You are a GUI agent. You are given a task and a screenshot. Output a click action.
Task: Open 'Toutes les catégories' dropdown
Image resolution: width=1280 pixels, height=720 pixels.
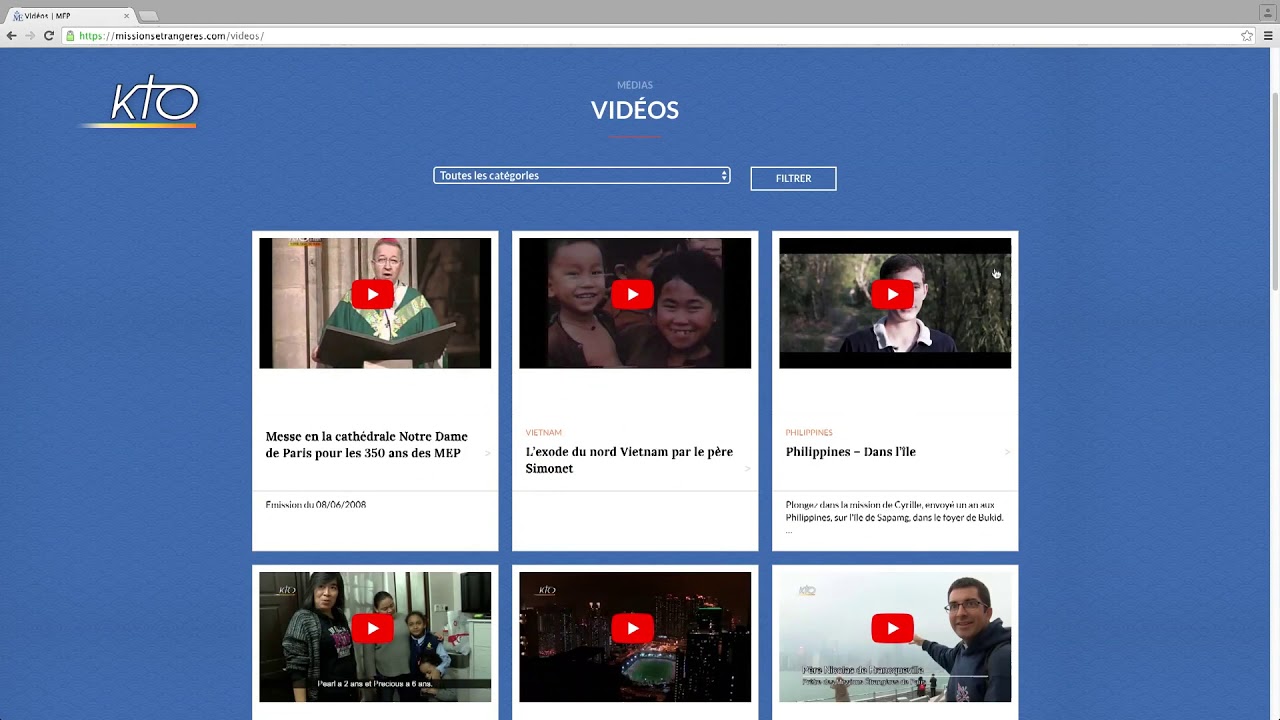click(x=581, y=176)
